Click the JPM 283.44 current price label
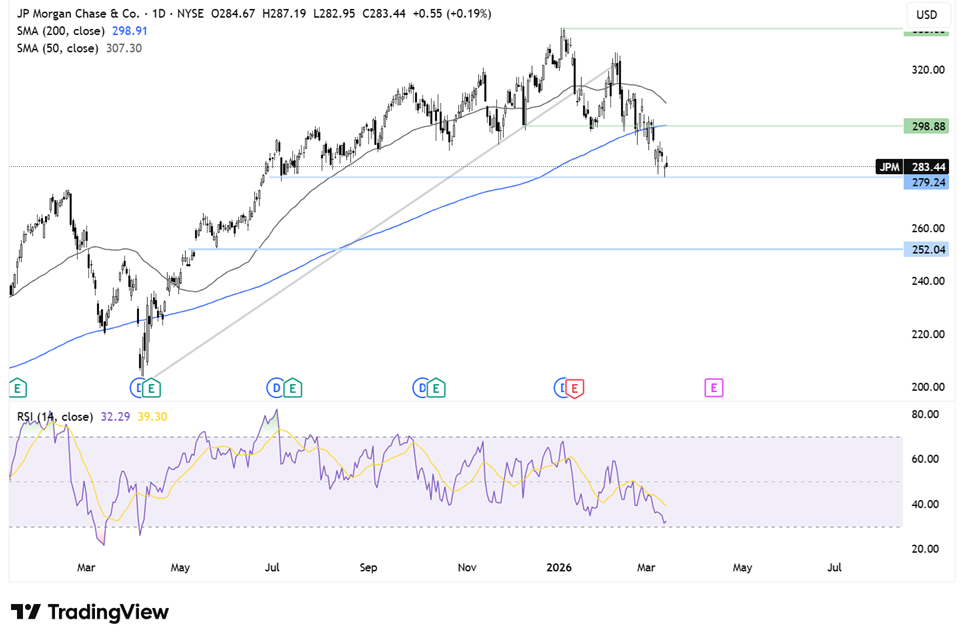The height and width of the screenshot is (642, 965). (912, 167)
